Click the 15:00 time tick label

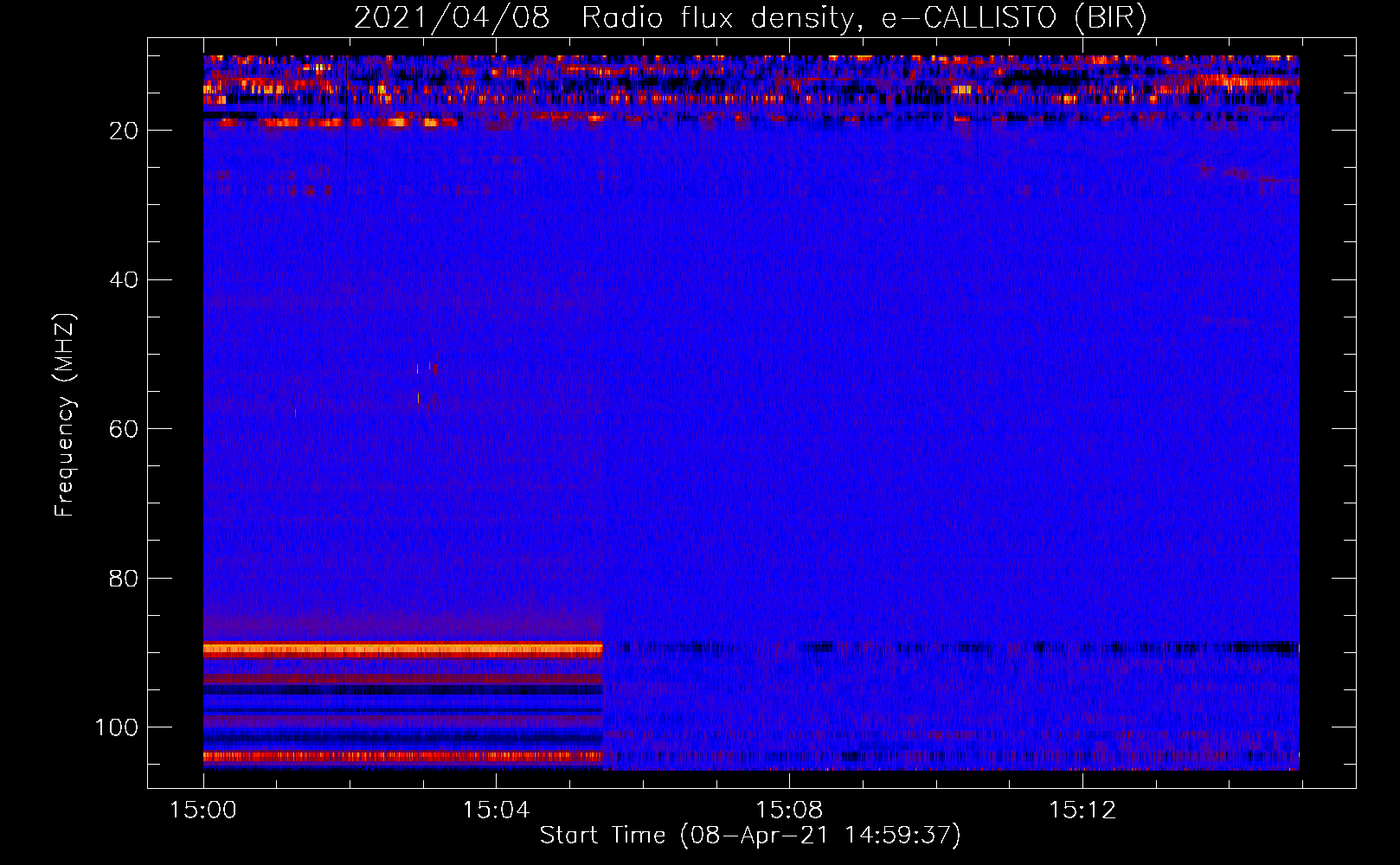[203, 810]
